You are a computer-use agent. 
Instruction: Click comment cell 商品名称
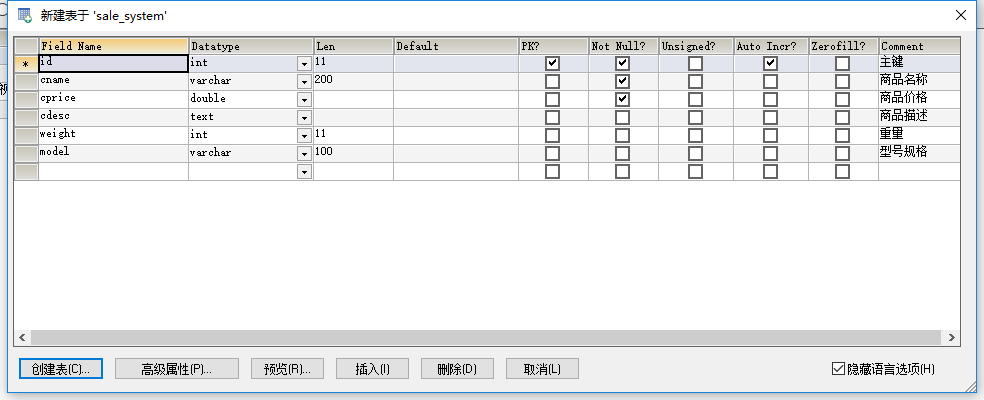pyautogui.click(x=919, y=82)
